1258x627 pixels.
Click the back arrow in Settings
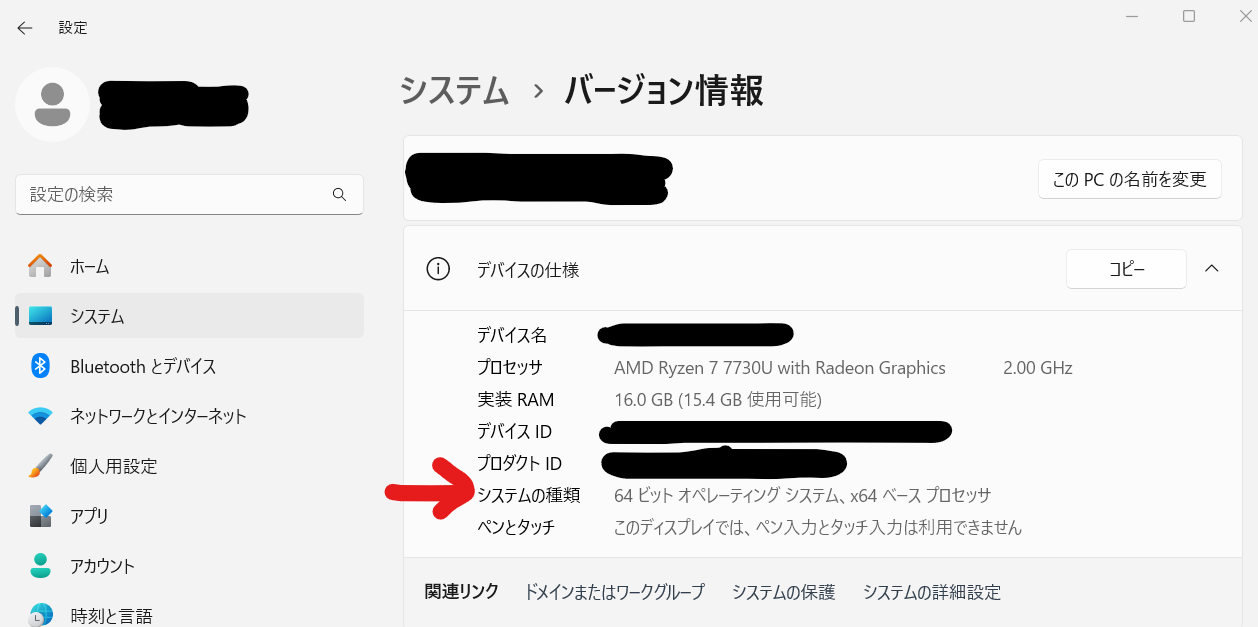pyautogui.click(x=25, y=28)
